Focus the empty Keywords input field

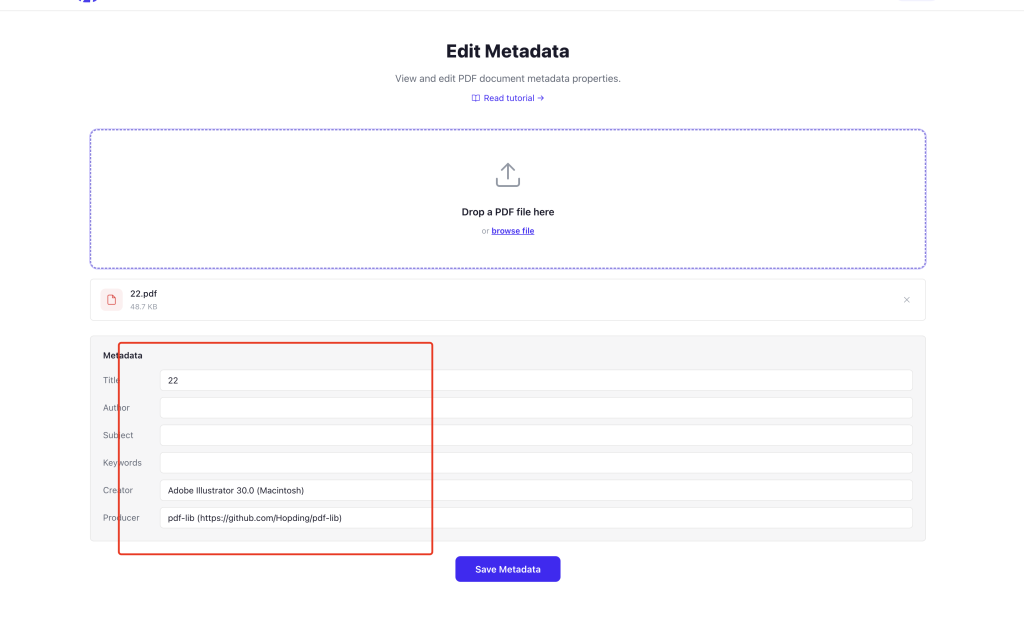pos(536,463)
